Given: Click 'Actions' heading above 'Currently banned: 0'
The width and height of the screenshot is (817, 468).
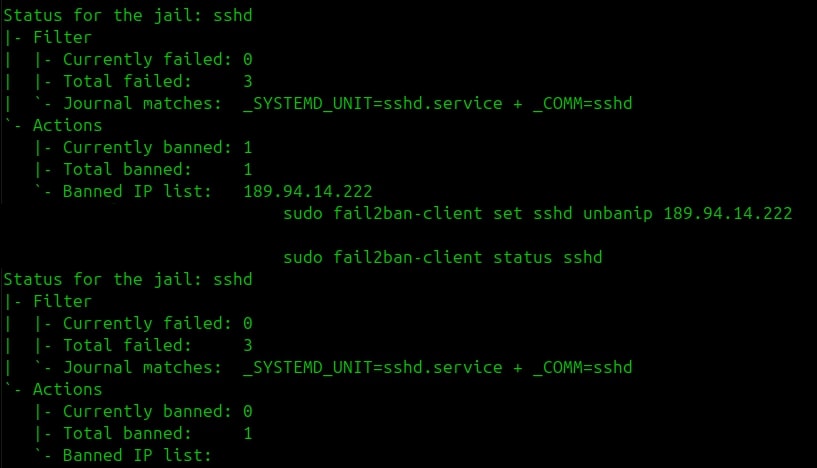Looking at the screenshot, I should [67, 389].
